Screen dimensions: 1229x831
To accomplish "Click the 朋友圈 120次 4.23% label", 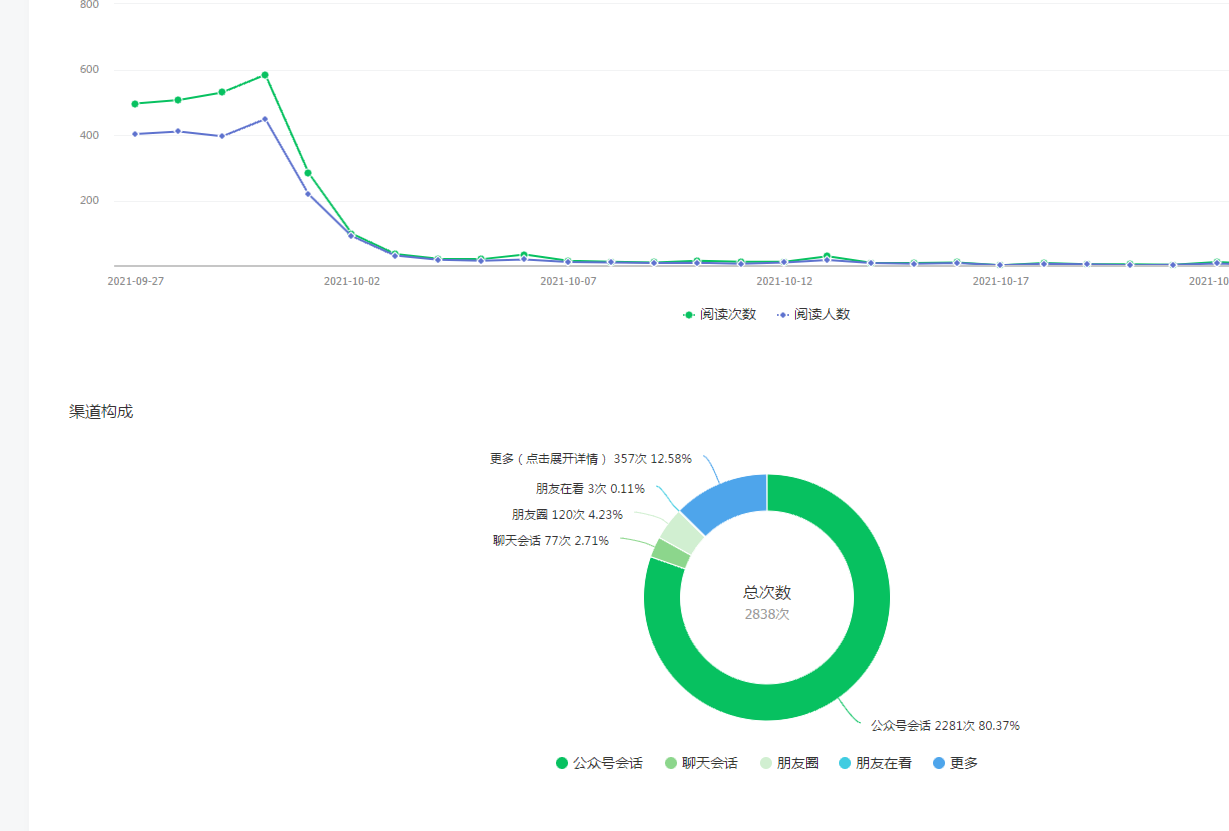I will (567, 515).
